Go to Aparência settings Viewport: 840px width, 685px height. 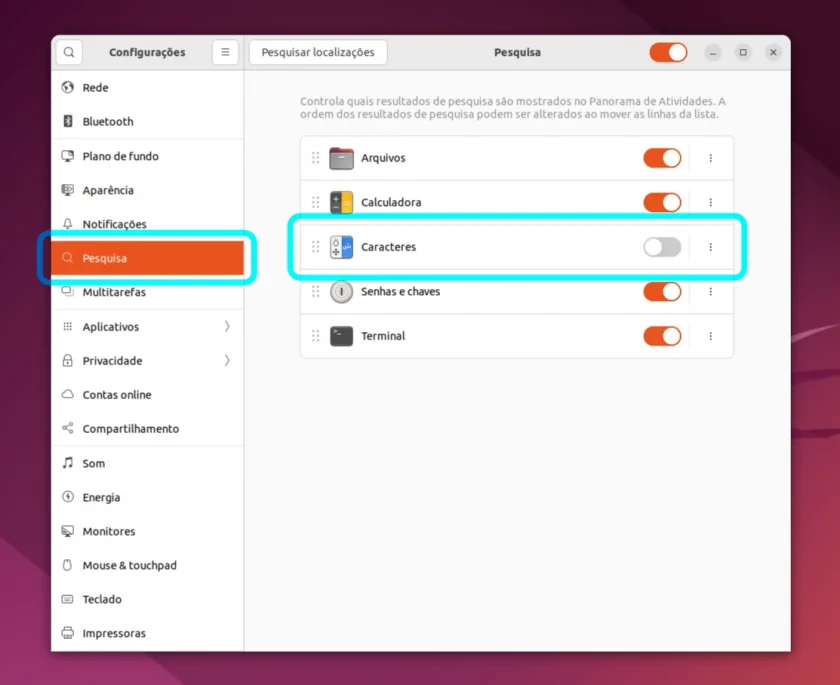click(x=147, y=190)
